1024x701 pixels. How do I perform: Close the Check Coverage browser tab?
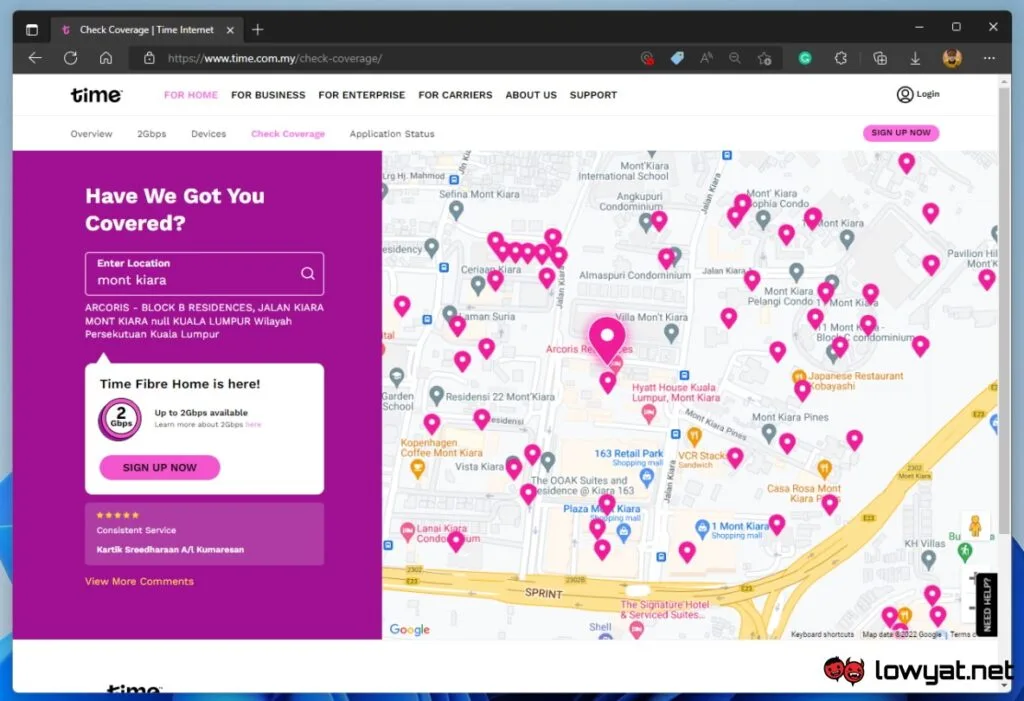tap(230, 30)
